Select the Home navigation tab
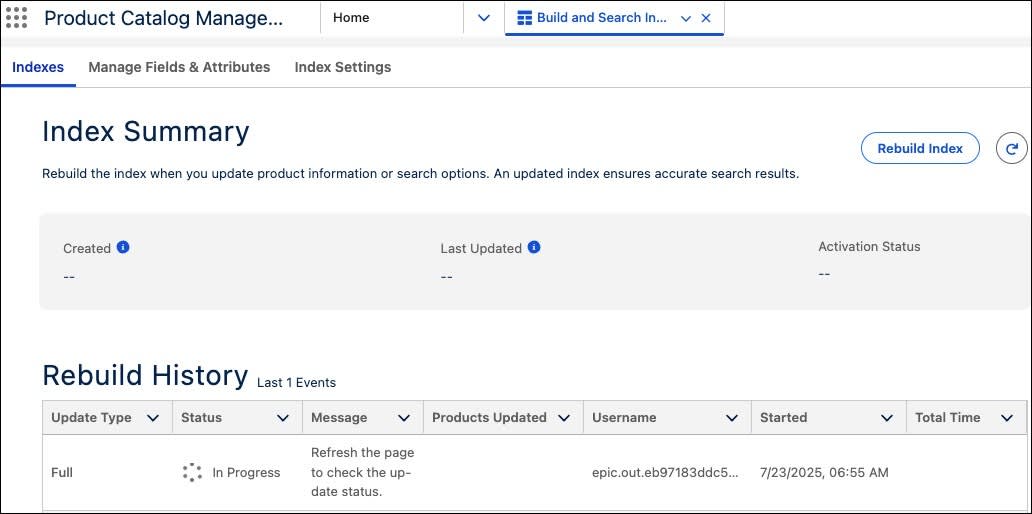This screenshot has height=514, width=1032. pos(351,18)
